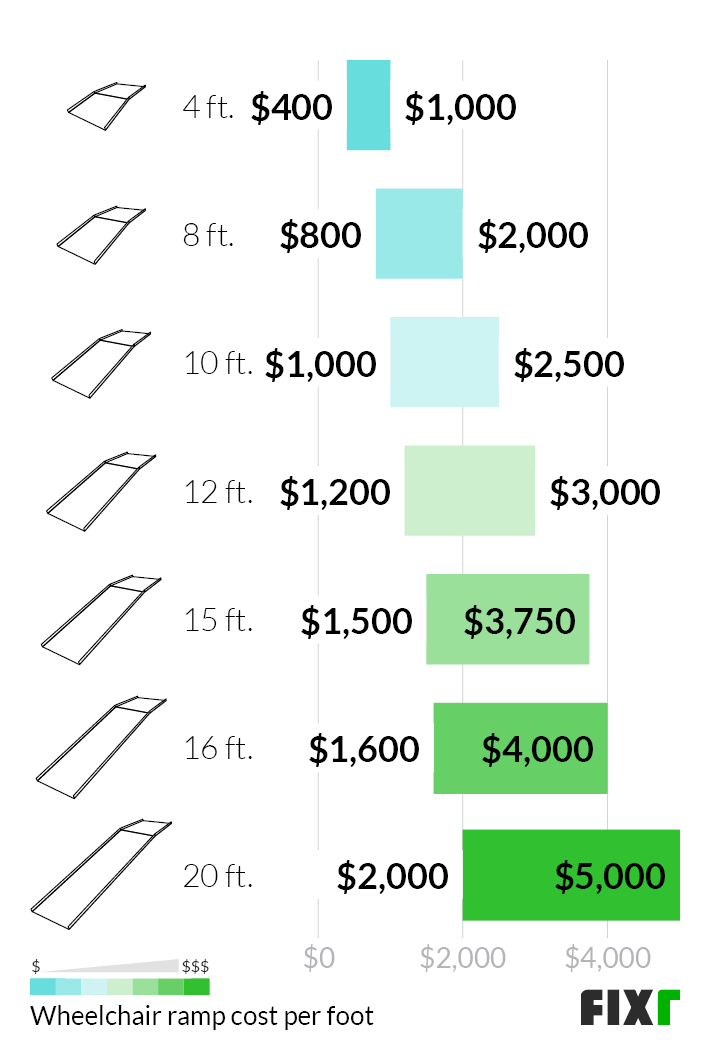Click the Wheelchair ramp cost per foot caption
The image size is (710, 1040).
click(202, 1015)
